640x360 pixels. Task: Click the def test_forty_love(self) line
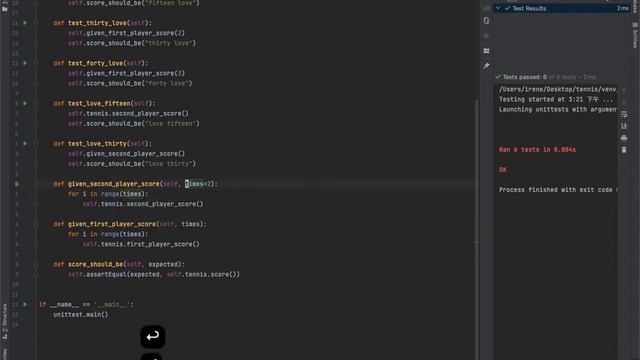(100, 63)
